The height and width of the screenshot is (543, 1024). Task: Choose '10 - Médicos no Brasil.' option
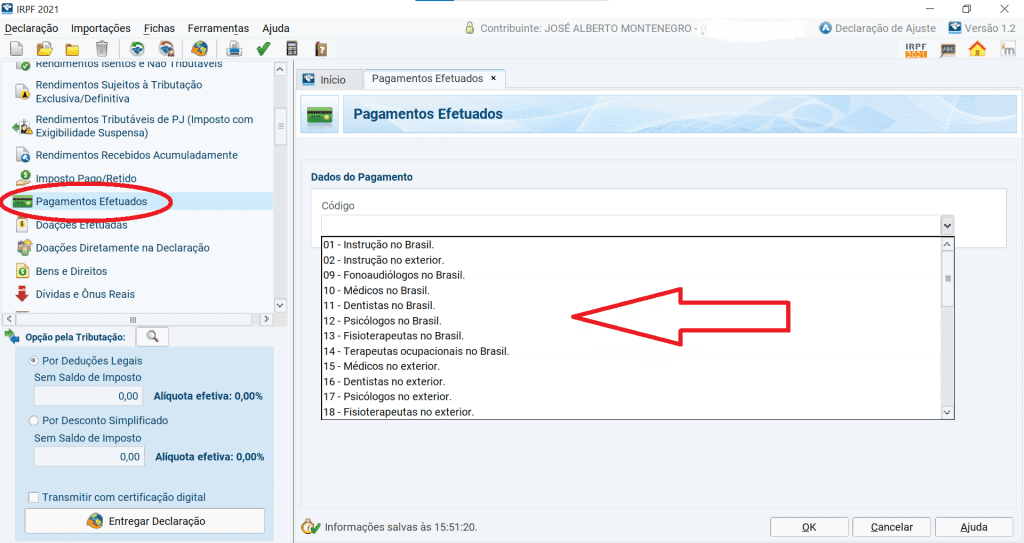(x=631, y=290)
